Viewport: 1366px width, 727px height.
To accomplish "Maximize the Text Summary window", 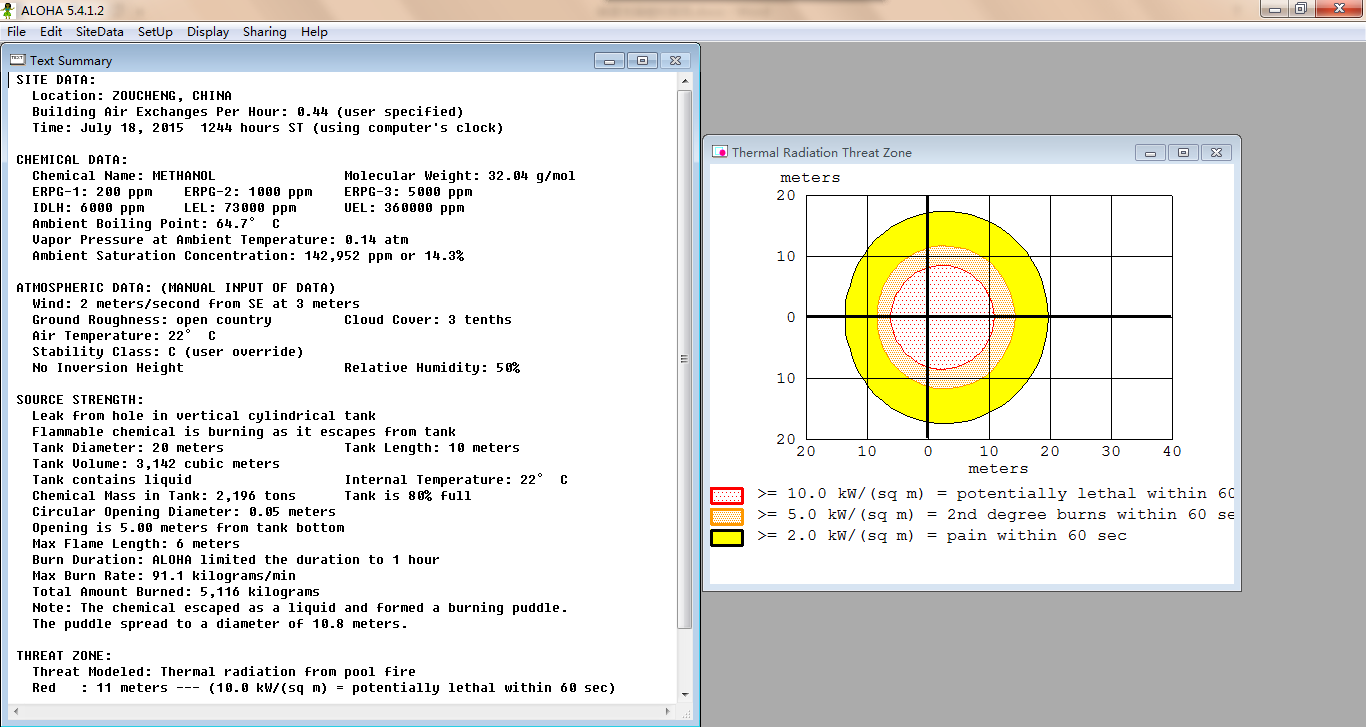I will (x=642, y=61).
